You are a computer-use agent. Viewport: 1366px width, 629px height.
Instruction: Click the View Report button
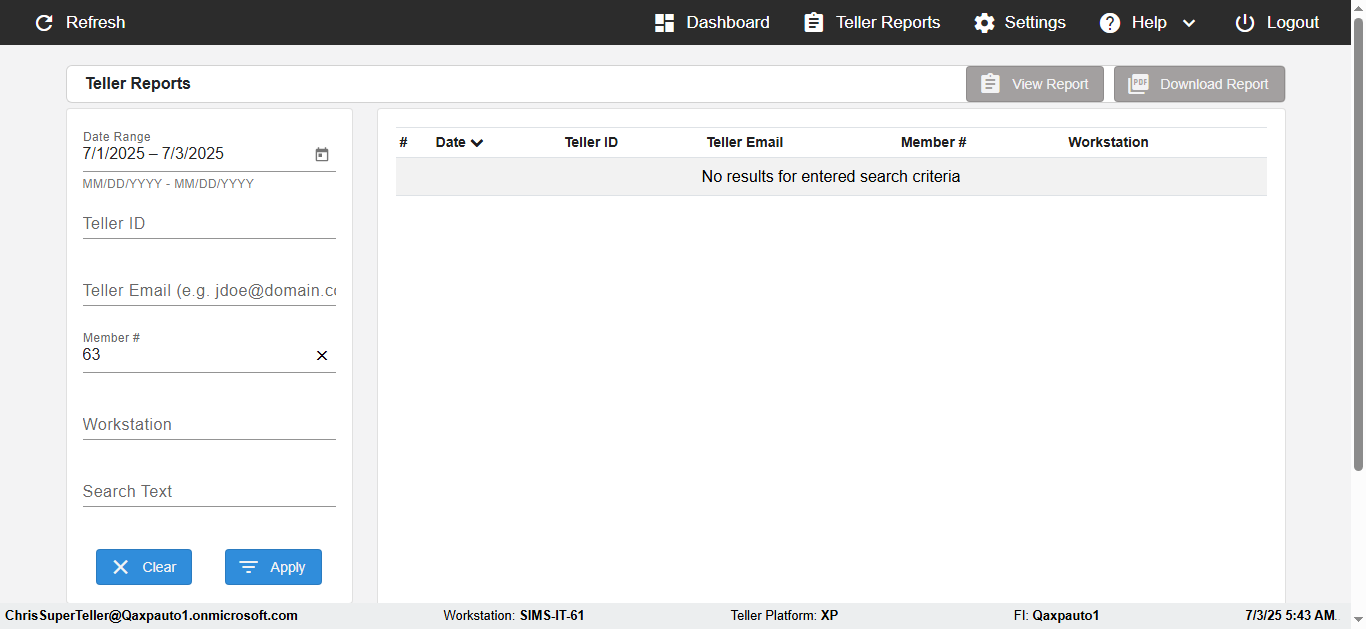click(1035, 84)
